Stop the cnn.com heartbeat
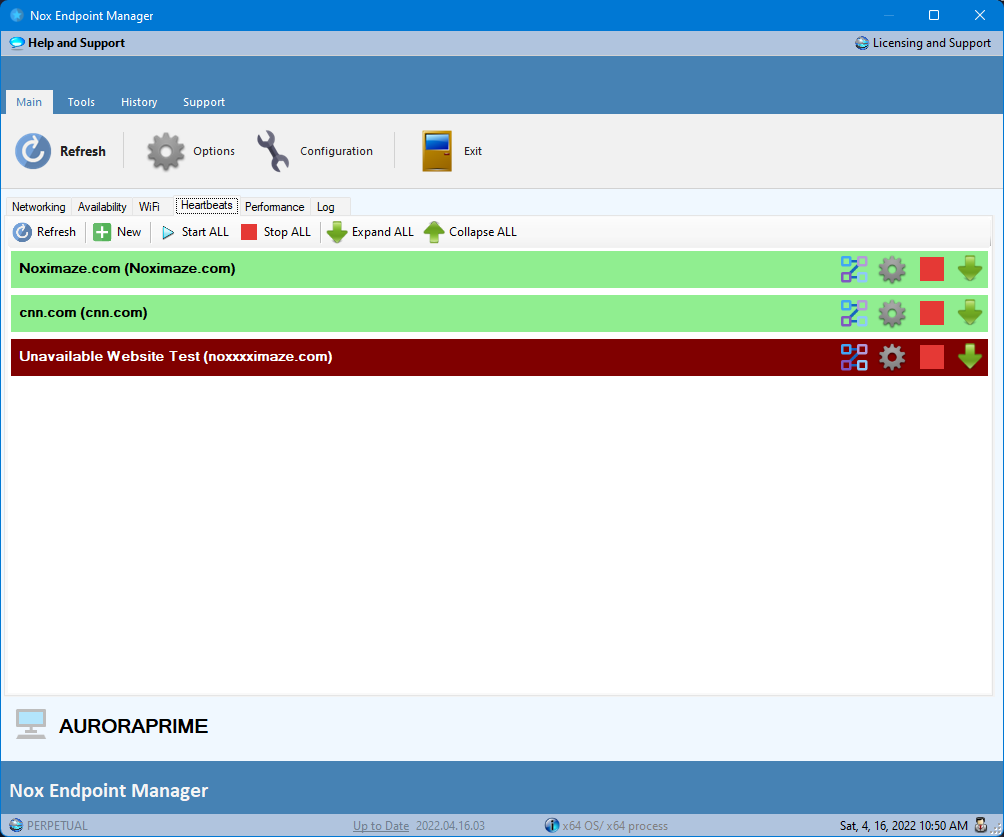1004x837 pixels. (932, 314)
